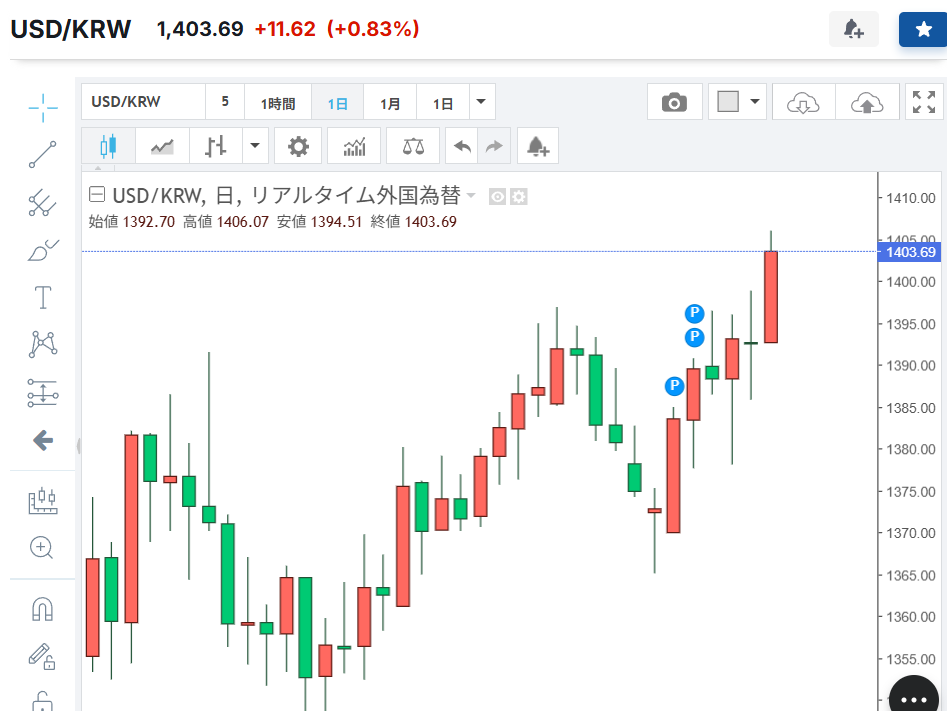
Task: Open the layout dropdown arrow
Action: tap(754, 101)
